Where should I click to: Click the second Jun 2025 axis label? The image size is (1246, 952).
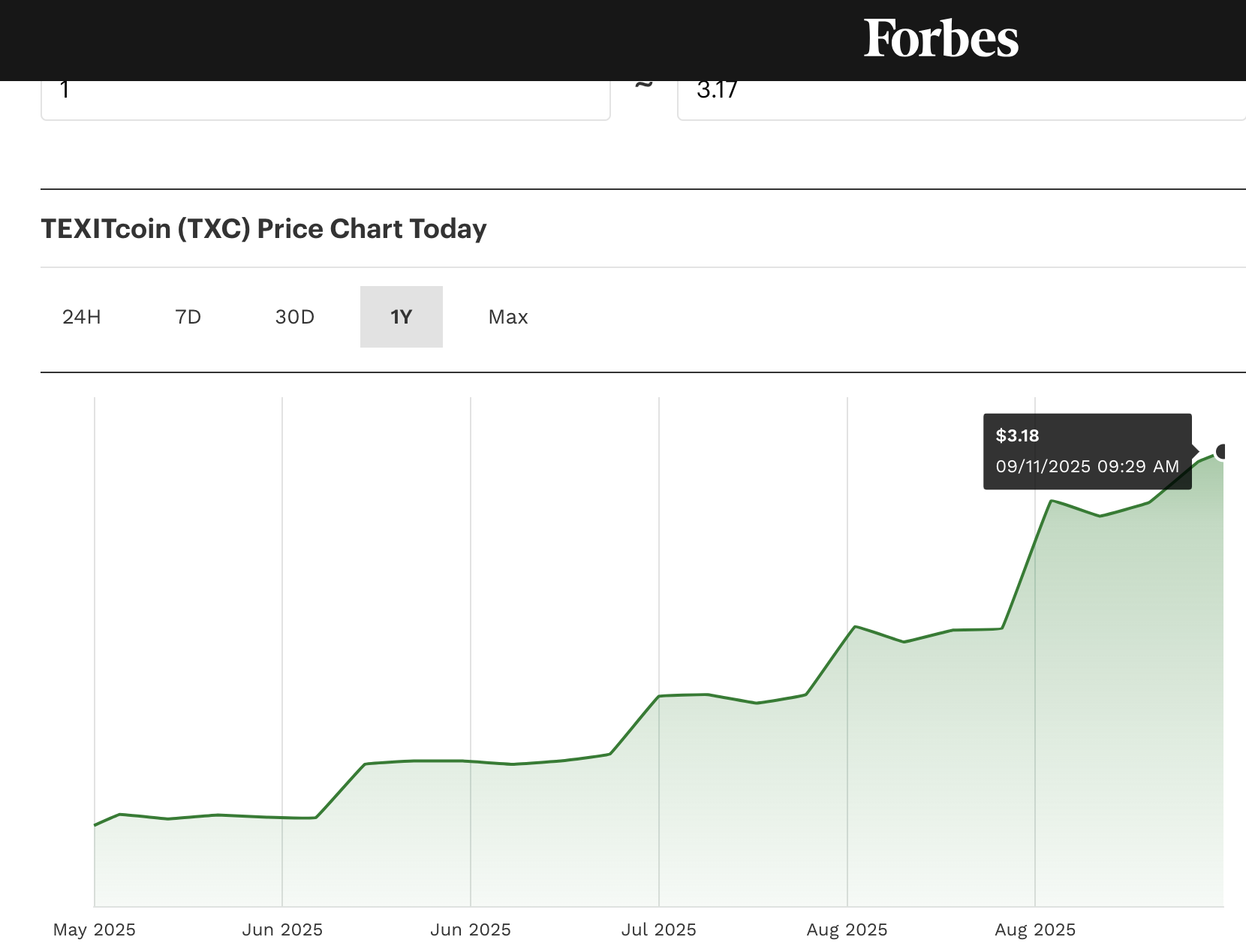[471, 929]
